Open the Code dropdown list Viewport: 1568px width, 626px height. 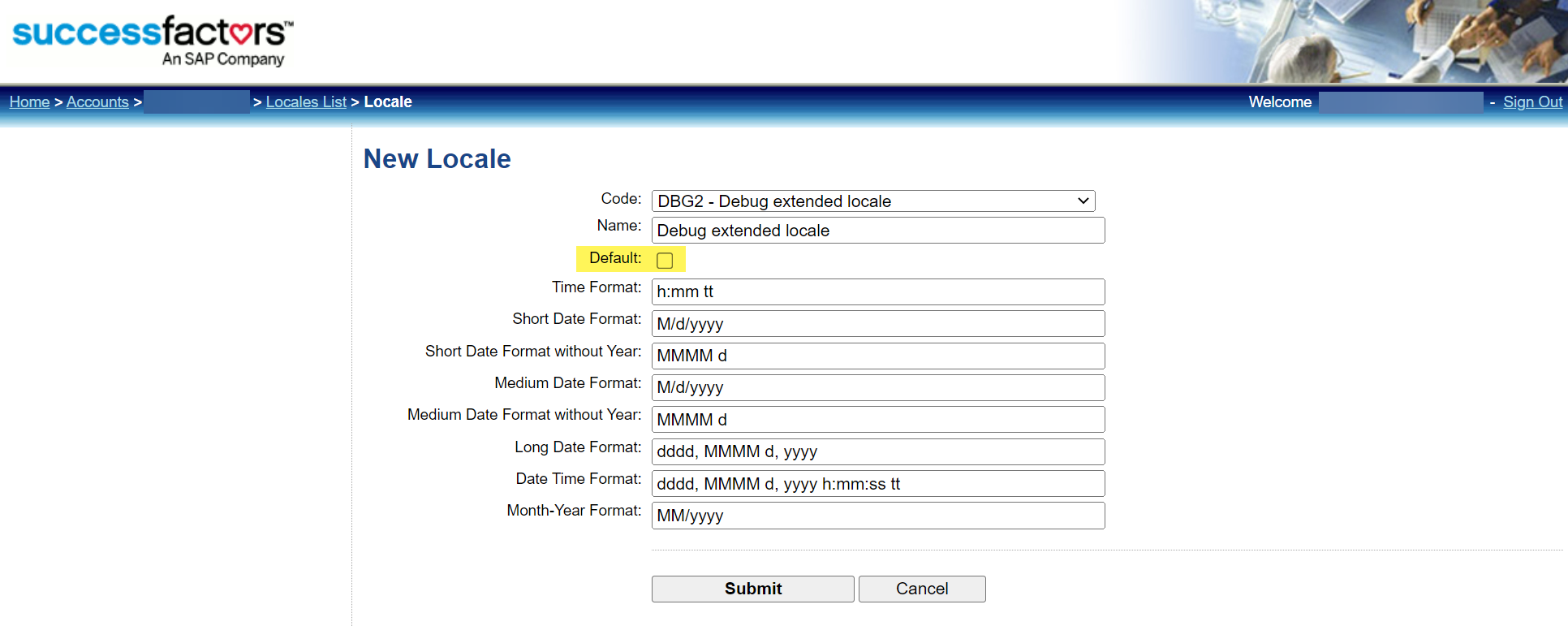873,201
